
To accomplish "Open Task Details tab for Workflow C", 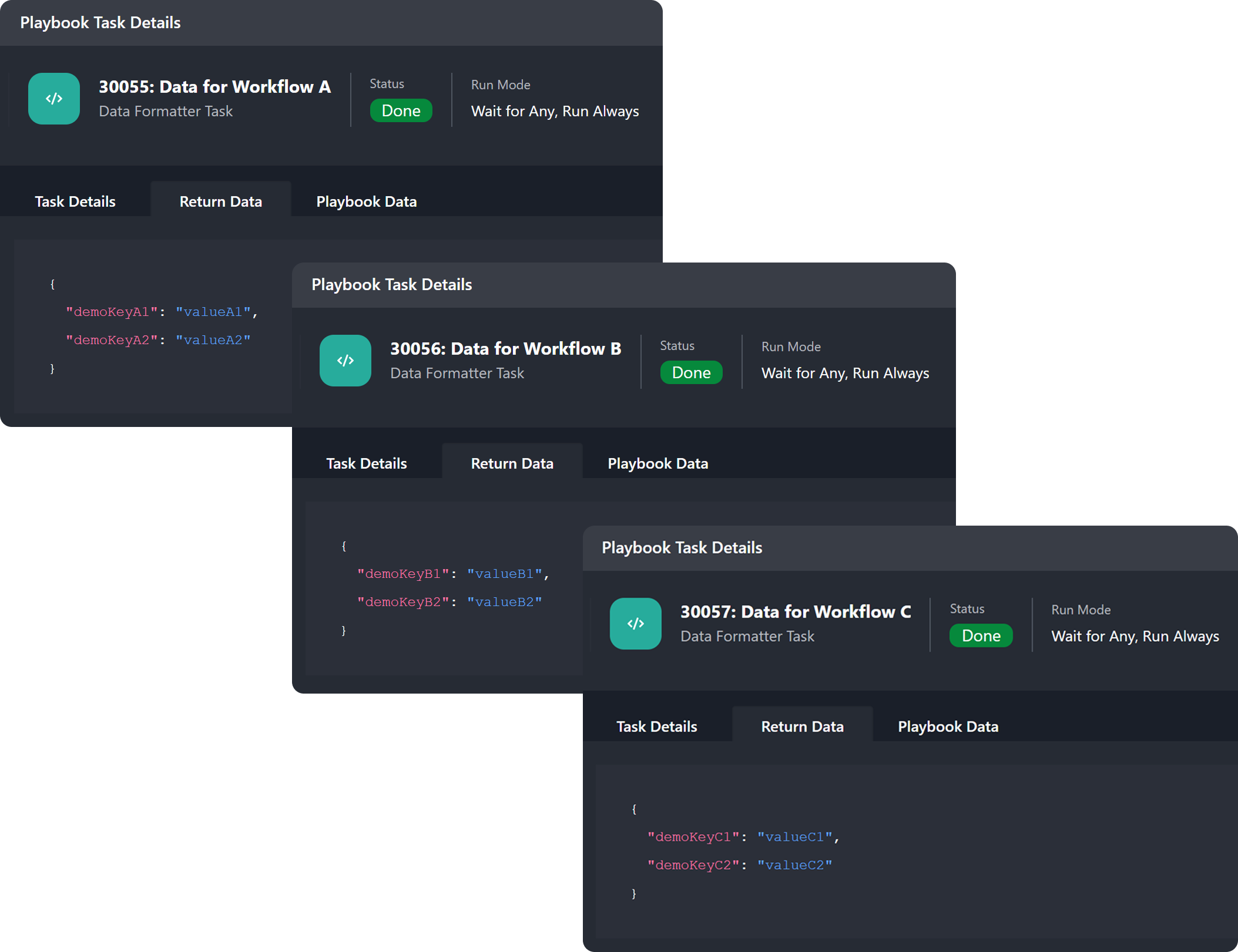I will [656, 726].
